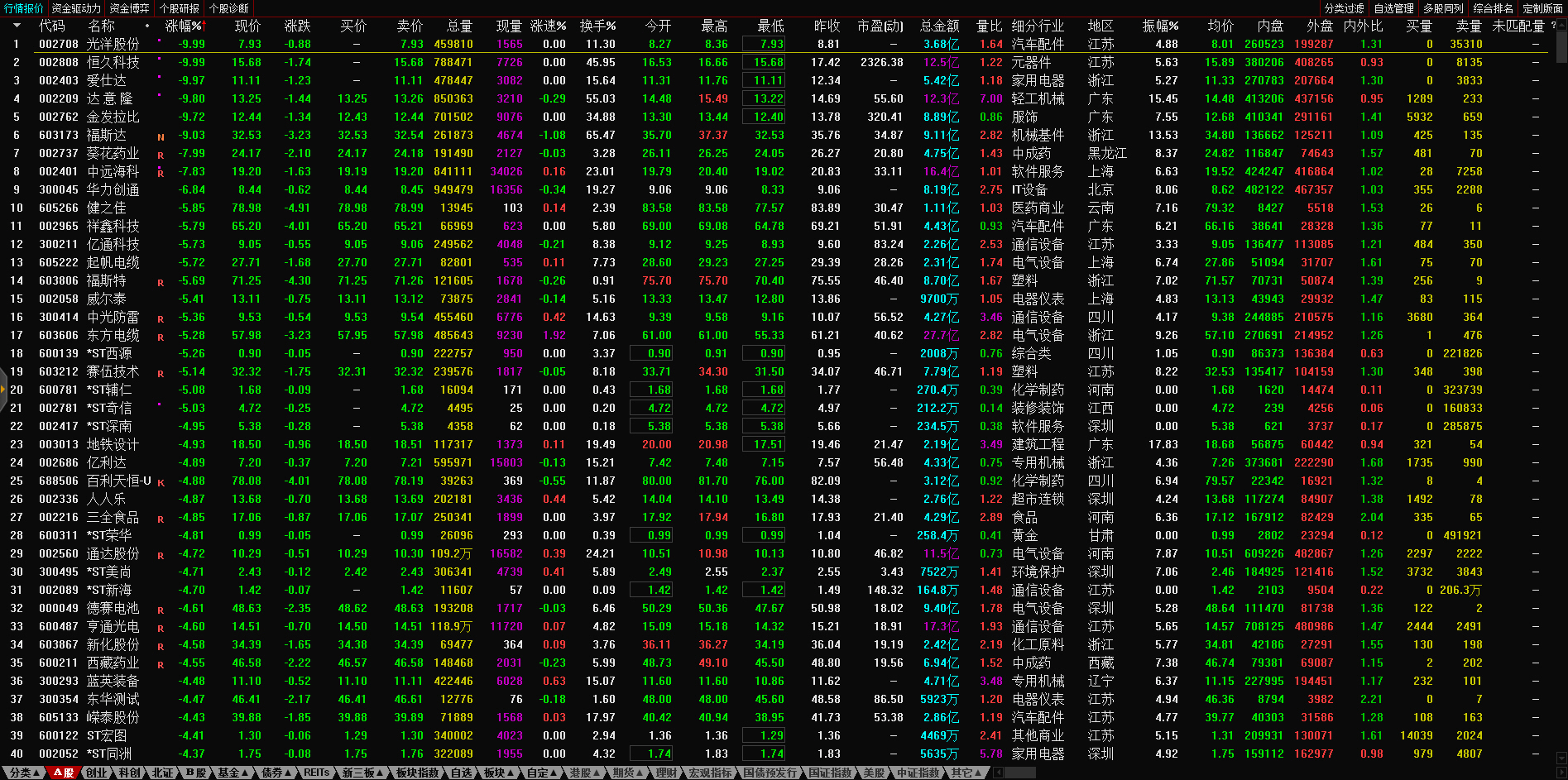Expand the 分类 tab dropdown

[25, 773]
